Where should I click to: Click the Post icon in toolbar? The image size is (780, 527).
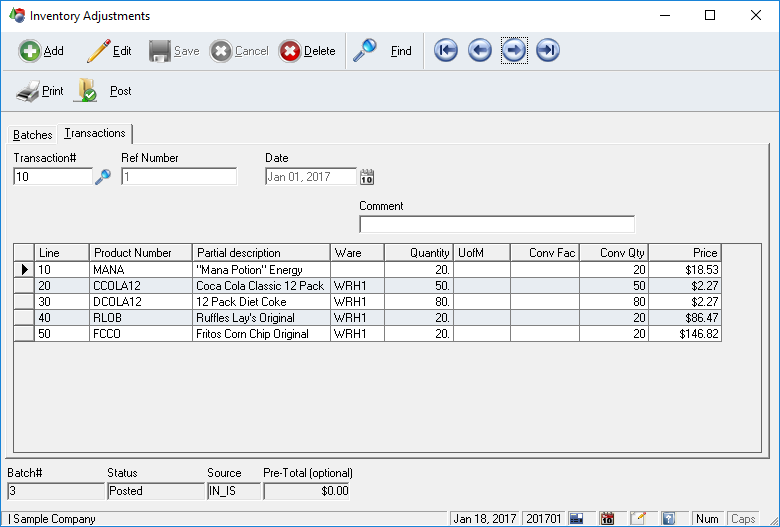(x=87, y=91)
